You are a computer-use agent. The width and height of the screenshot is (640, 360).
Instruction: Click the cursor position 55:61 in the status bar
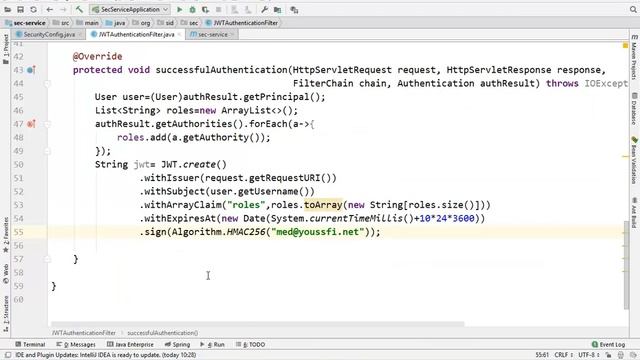pyautogui.click(x=542, y=355)
